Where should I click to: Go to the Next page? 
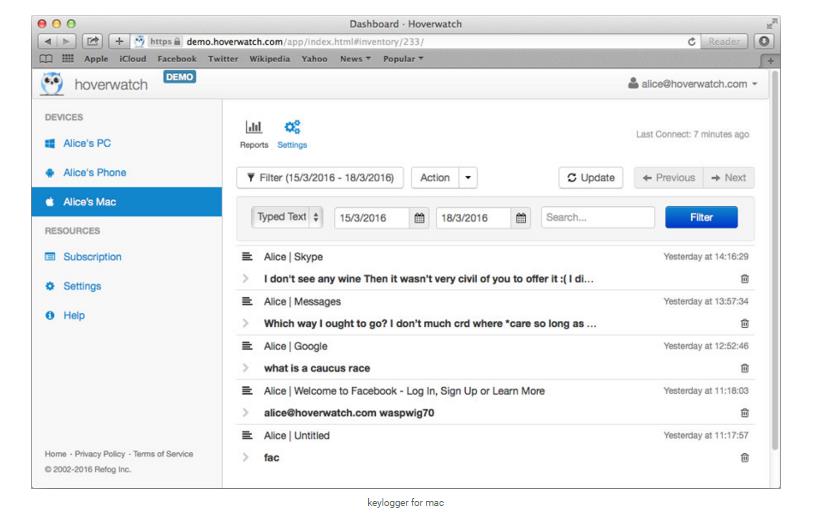tap(729, 178)
